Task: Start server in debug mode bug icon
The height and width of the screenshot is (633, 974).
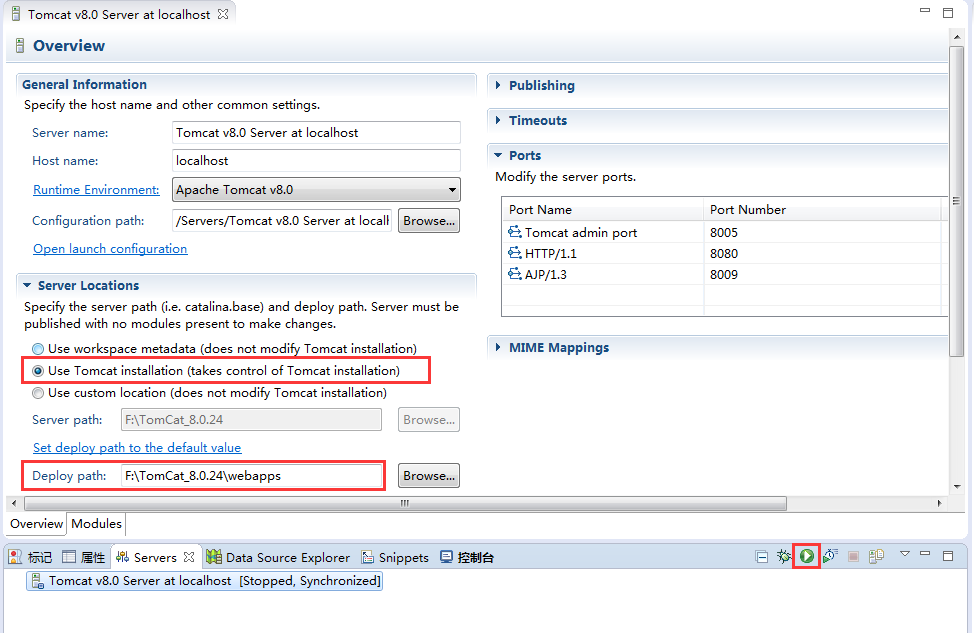Action: [784, 556]
